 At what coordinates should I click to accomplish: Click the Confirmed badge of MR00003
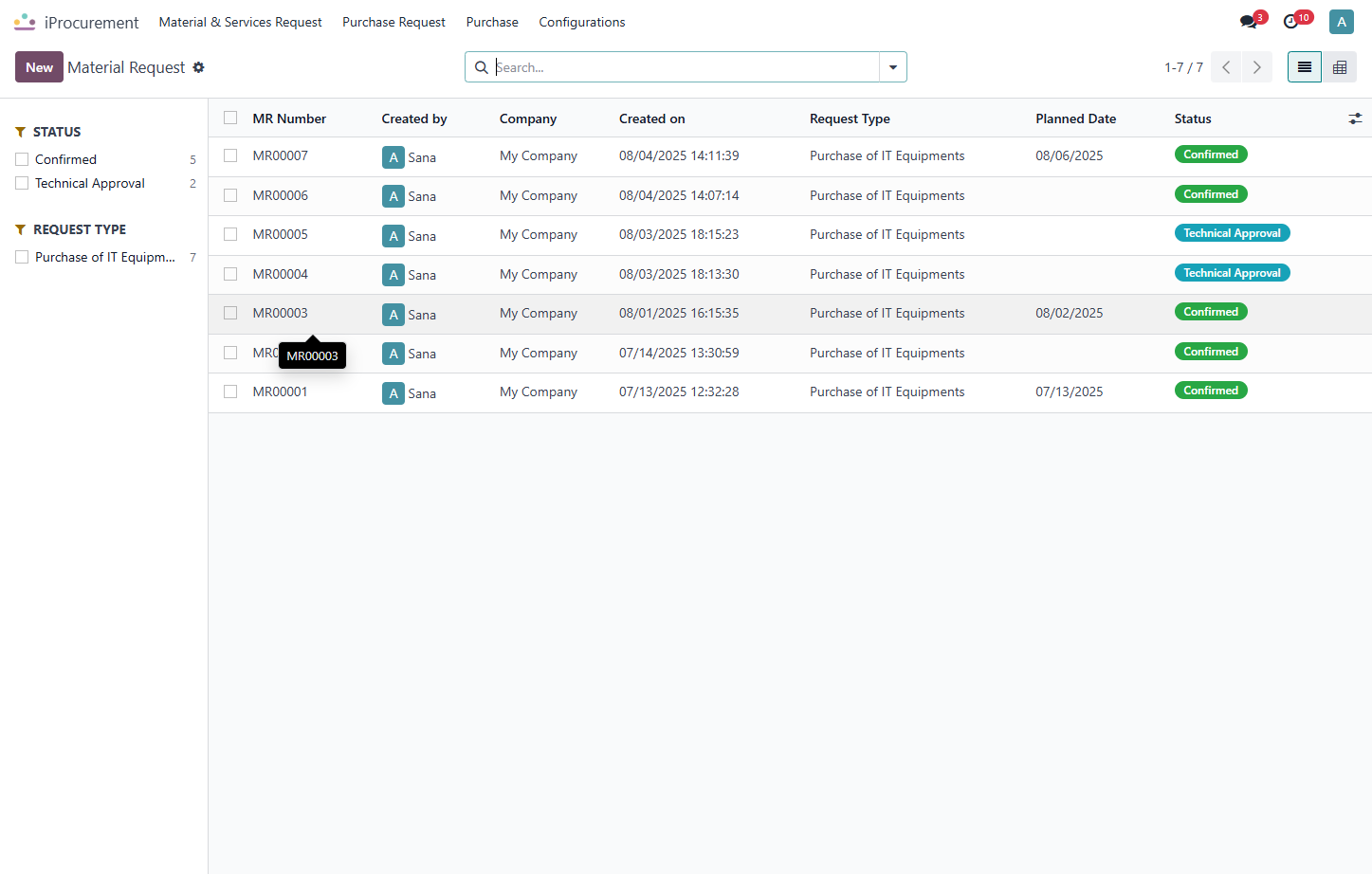pos(1211,312)
